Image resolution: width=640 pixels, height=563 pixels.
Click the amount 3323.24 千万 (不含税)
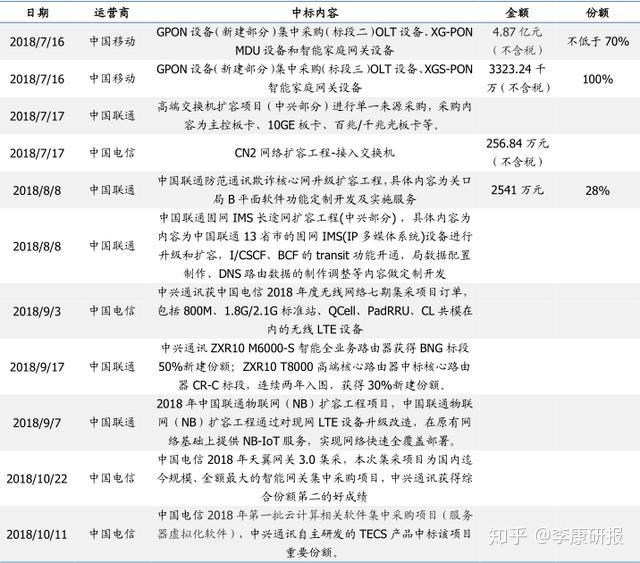click(x=518, y=78)
